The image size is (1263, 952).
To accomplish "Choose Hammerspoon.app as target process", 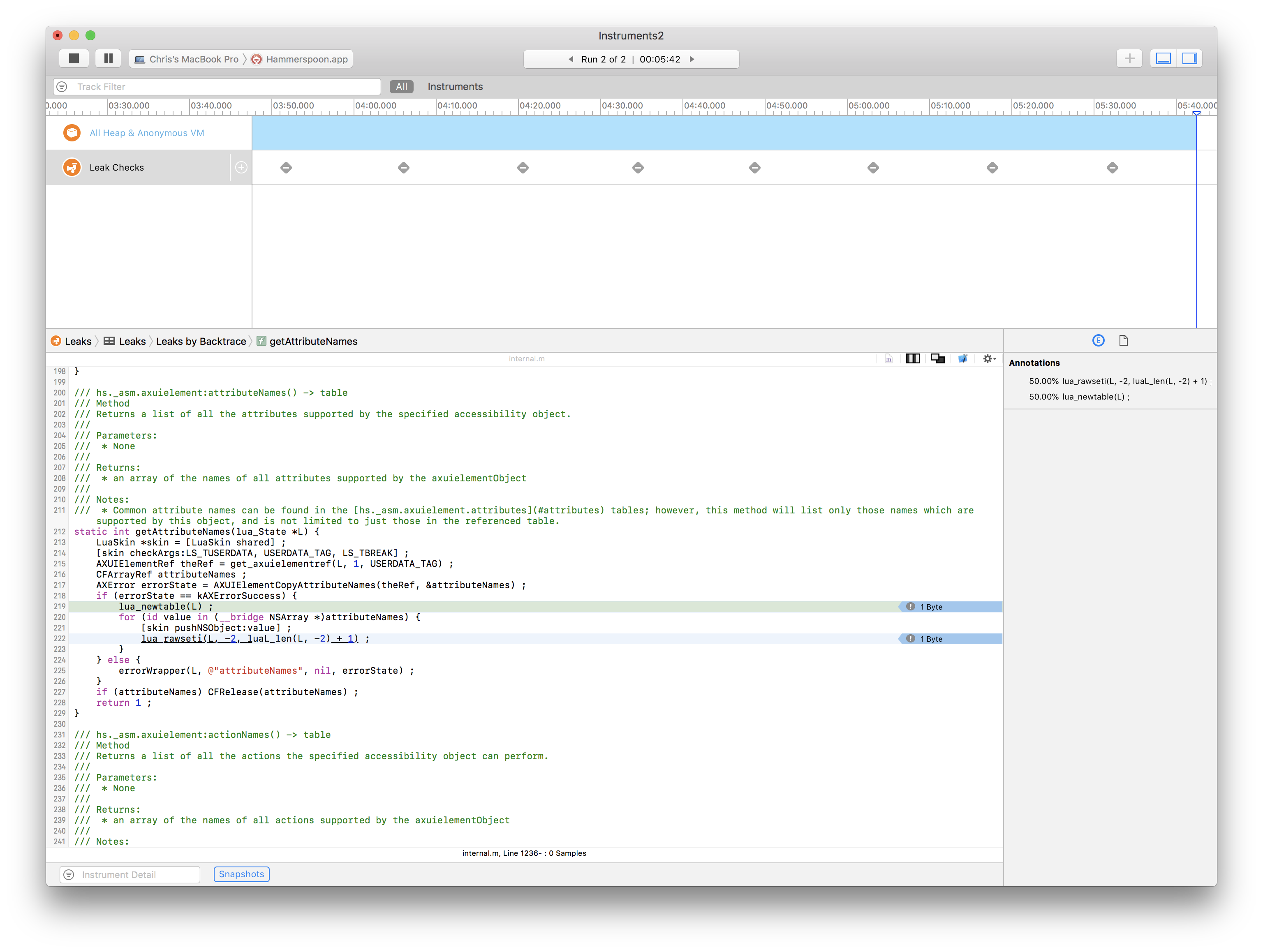I will [300, 59].
